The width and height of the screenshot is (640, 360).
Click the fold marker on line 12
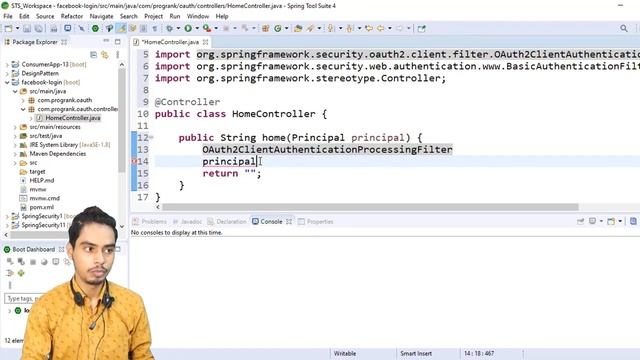point(151,138)
